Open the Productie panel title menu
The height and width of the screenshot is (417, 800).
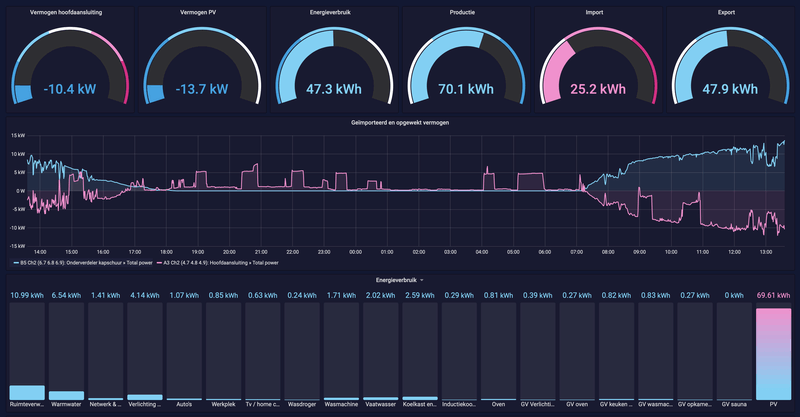(x=462, y=12)
